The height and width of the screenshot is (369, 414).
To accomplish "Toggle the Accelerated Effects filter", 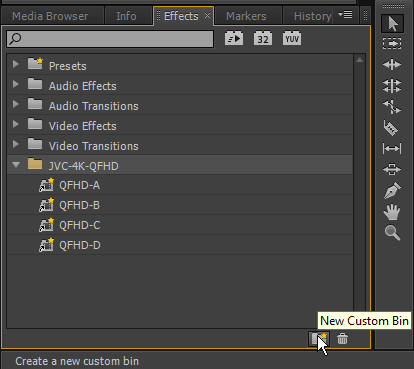I will tap(234, 39).
